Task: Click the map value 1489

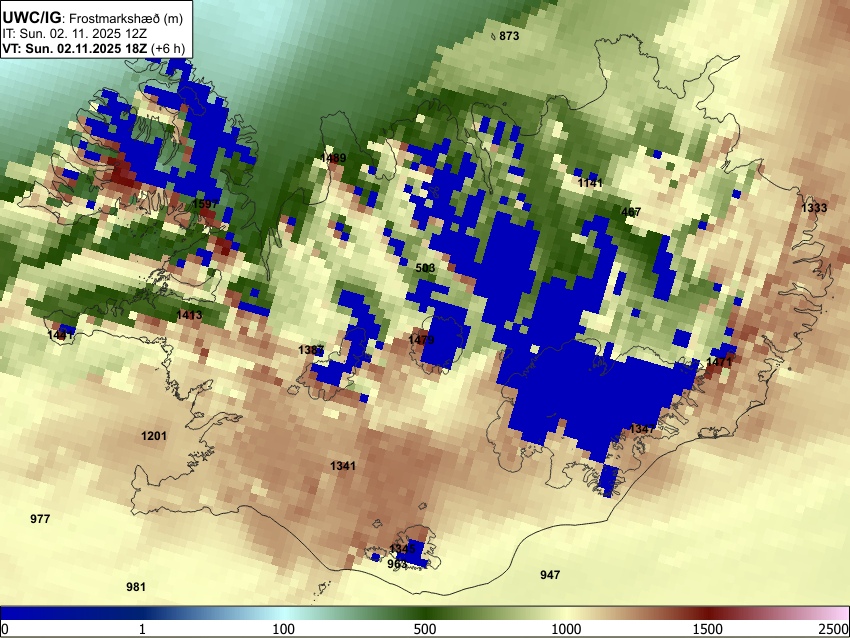Action: (x=333, y=158)
